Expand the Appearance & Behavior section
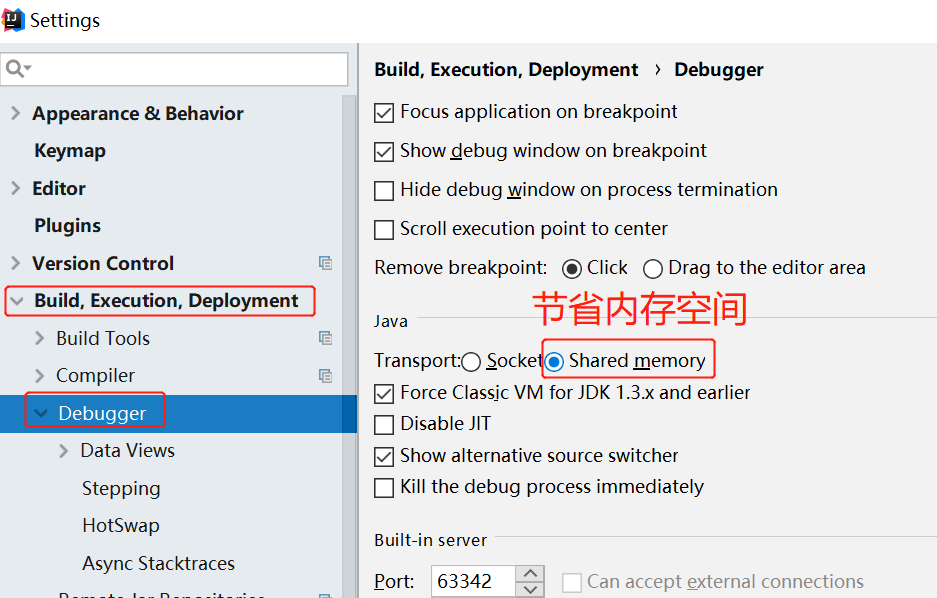Viewport: 937px width, 598px height. [x=16, y=113]
